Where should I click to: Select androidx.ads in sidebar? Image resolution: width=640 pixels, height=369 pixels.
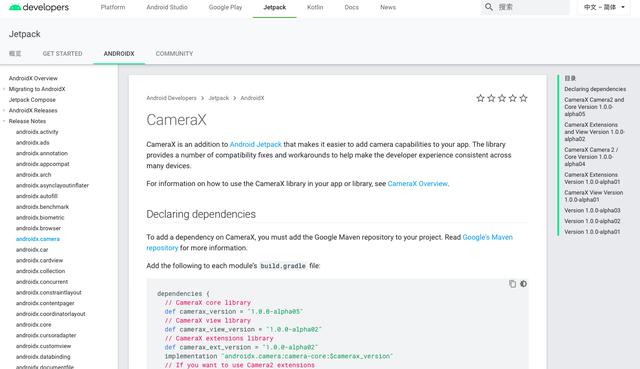(33, 142)
